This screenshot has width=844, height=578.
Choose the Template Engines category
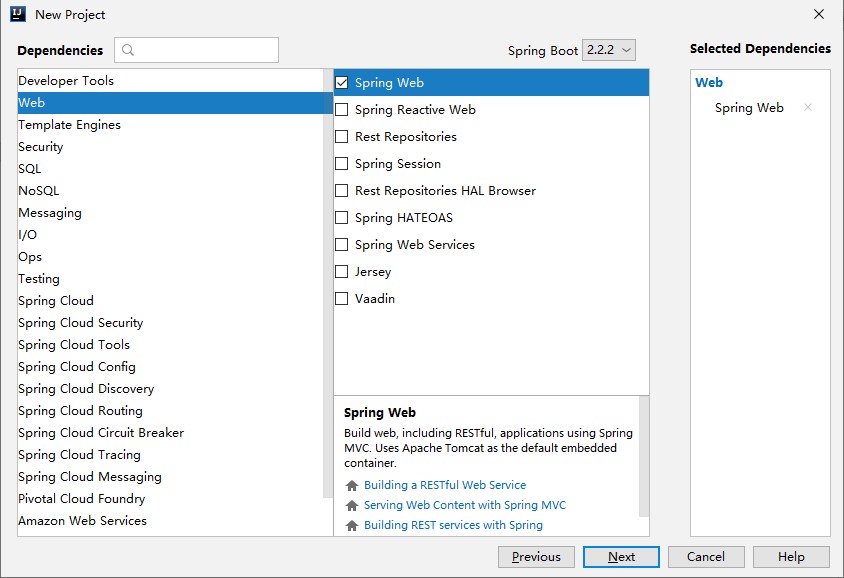170,125
